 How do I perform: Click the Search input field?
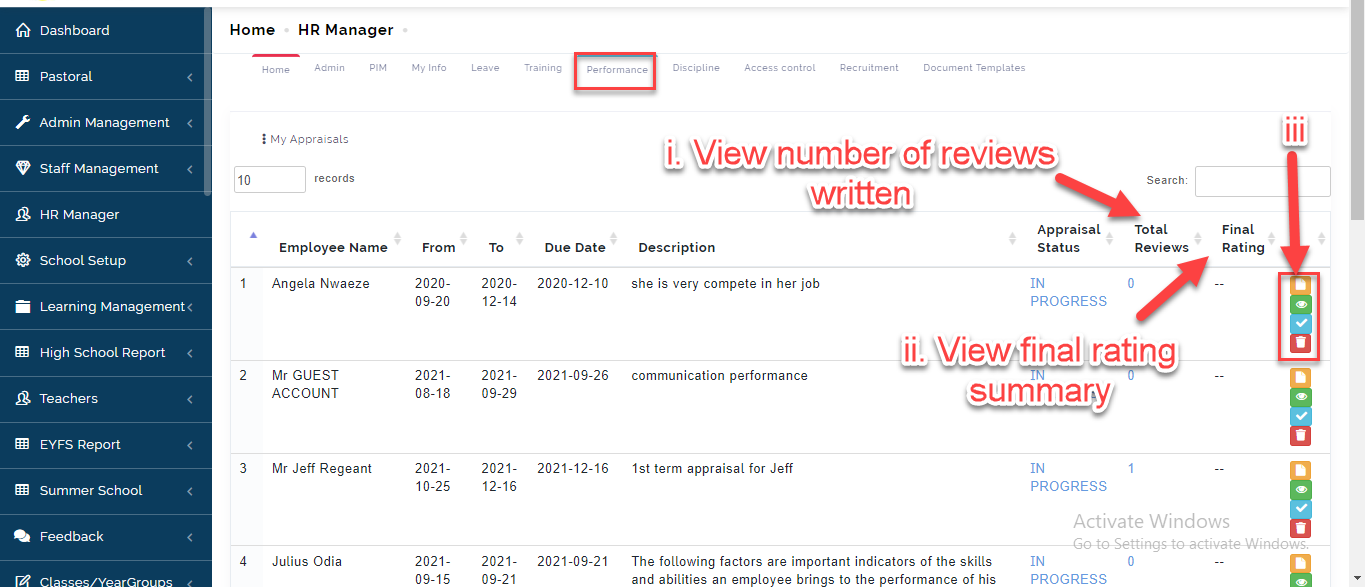pos(1262,181)
